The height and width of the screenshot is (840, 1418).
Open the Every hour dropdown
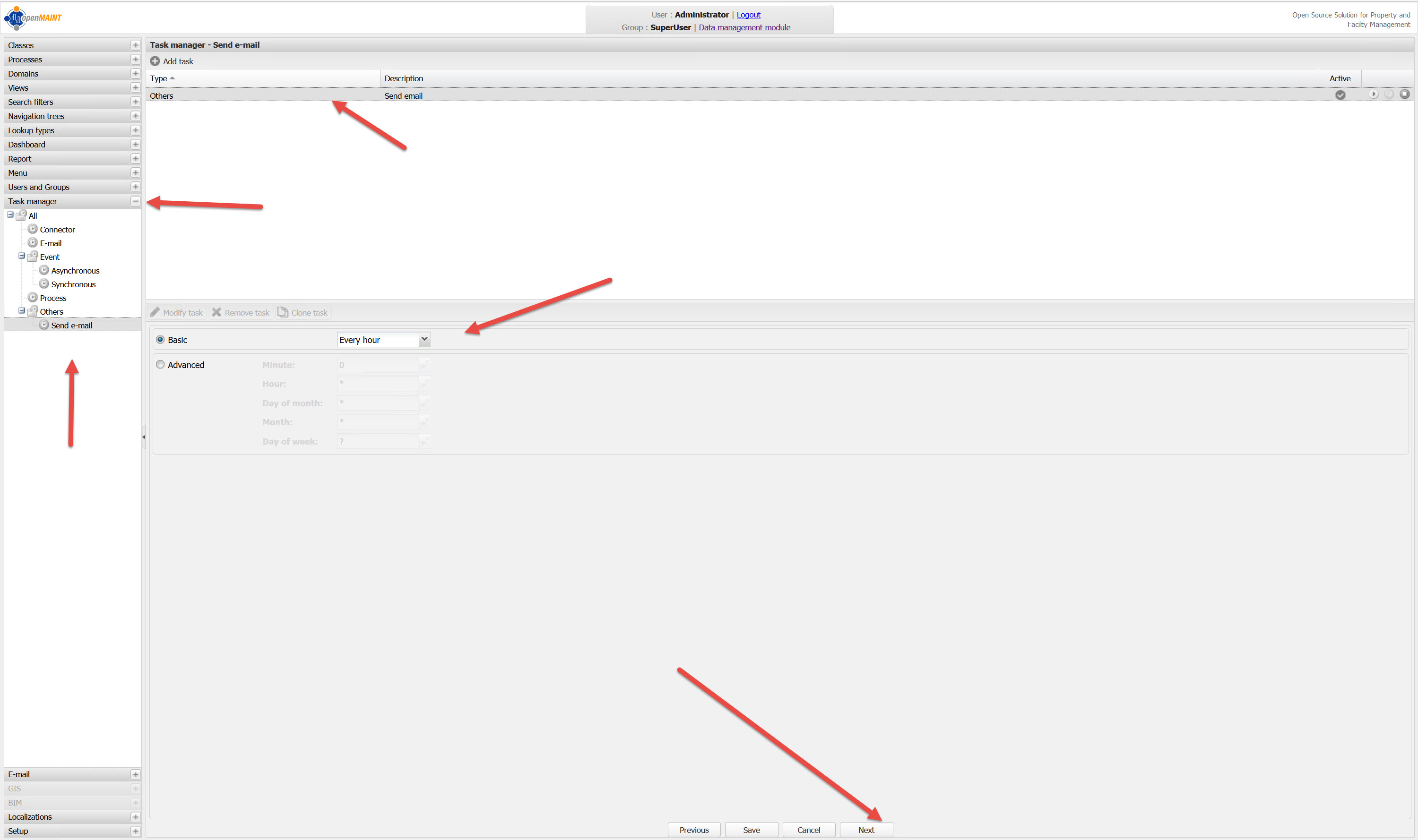tap(424, 340)
